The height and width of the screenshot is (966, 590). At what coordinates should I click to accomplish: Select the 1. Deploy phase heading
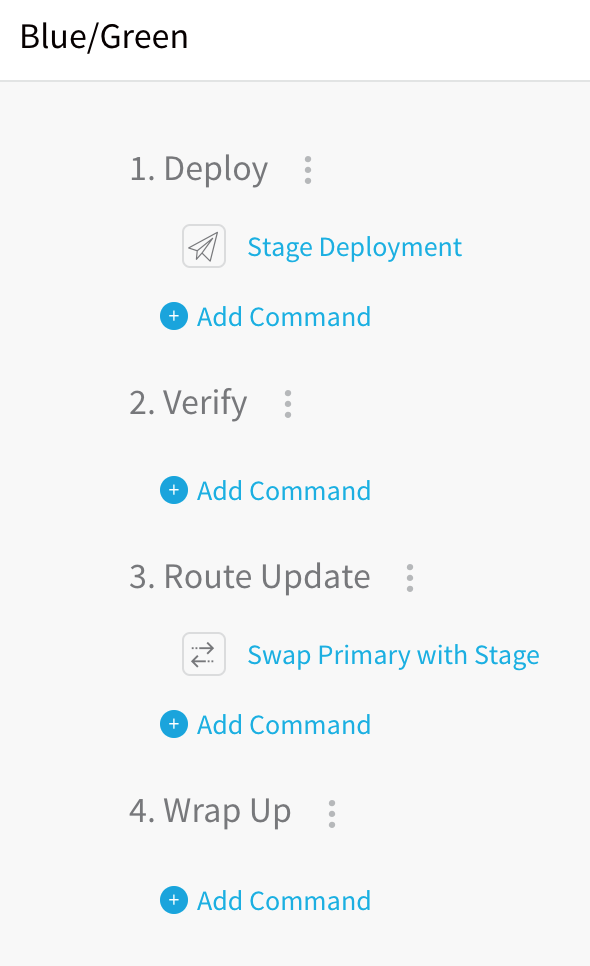point(199,169)
